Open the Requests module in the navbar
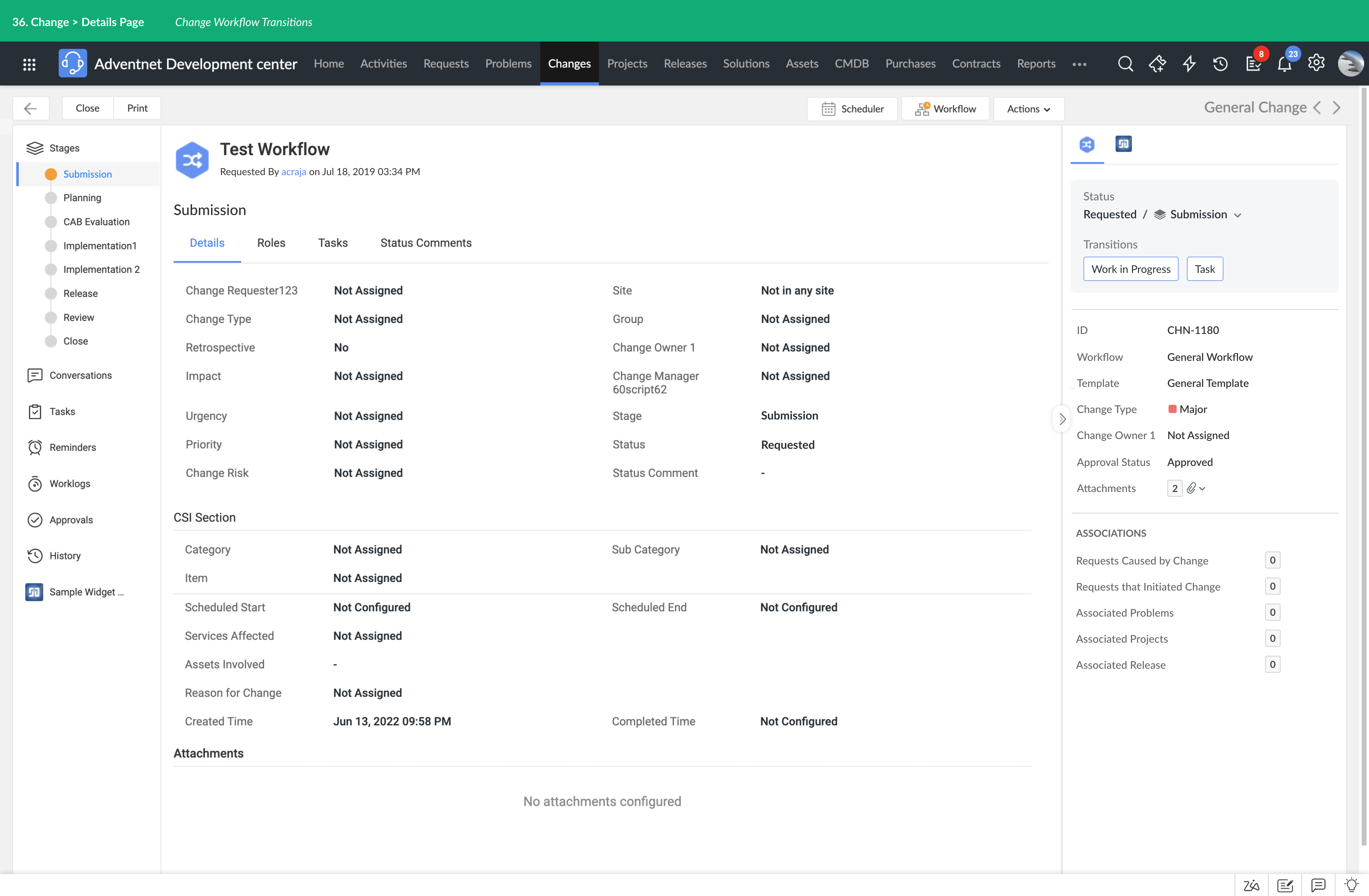 pyautogui.click(x=446, y=64)
